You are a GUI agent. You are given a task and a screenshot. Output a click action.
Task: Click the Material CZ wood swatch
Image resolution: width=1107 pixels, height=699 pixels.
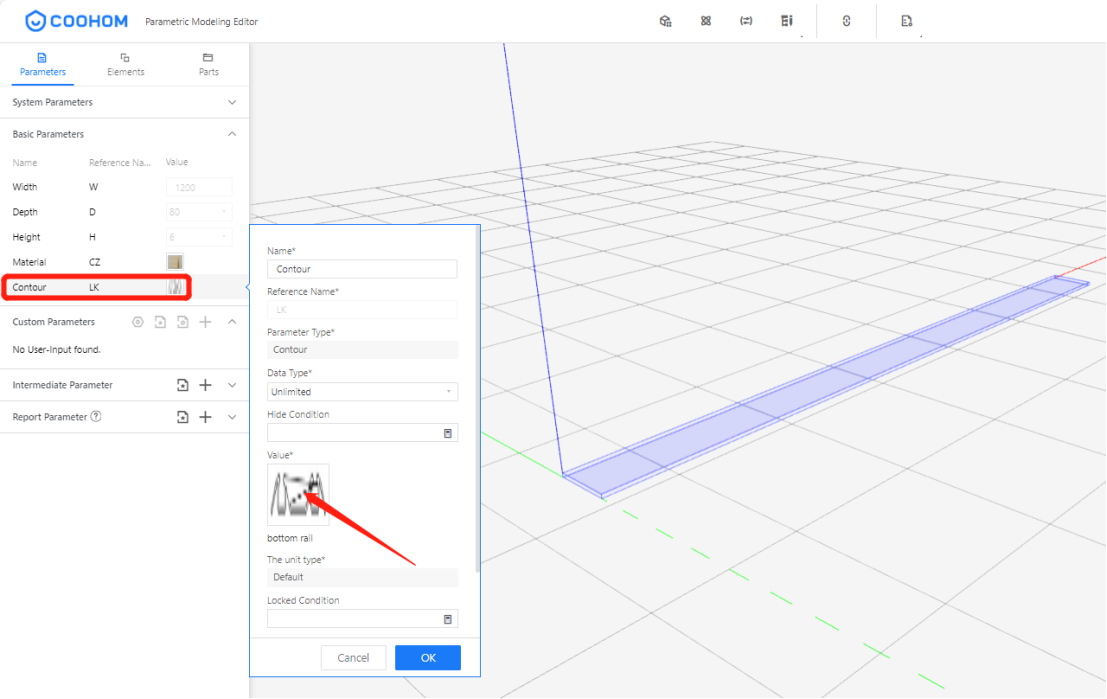(175, 262)
